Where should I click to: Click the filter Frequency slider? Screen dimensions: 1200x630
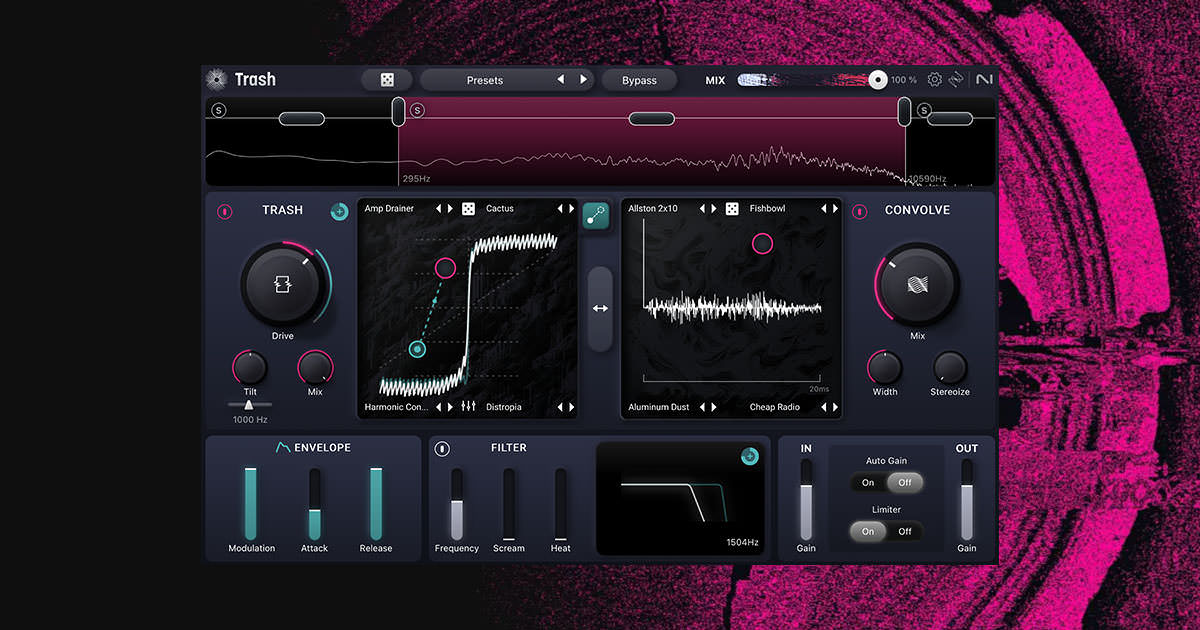(x=457, y=503)
